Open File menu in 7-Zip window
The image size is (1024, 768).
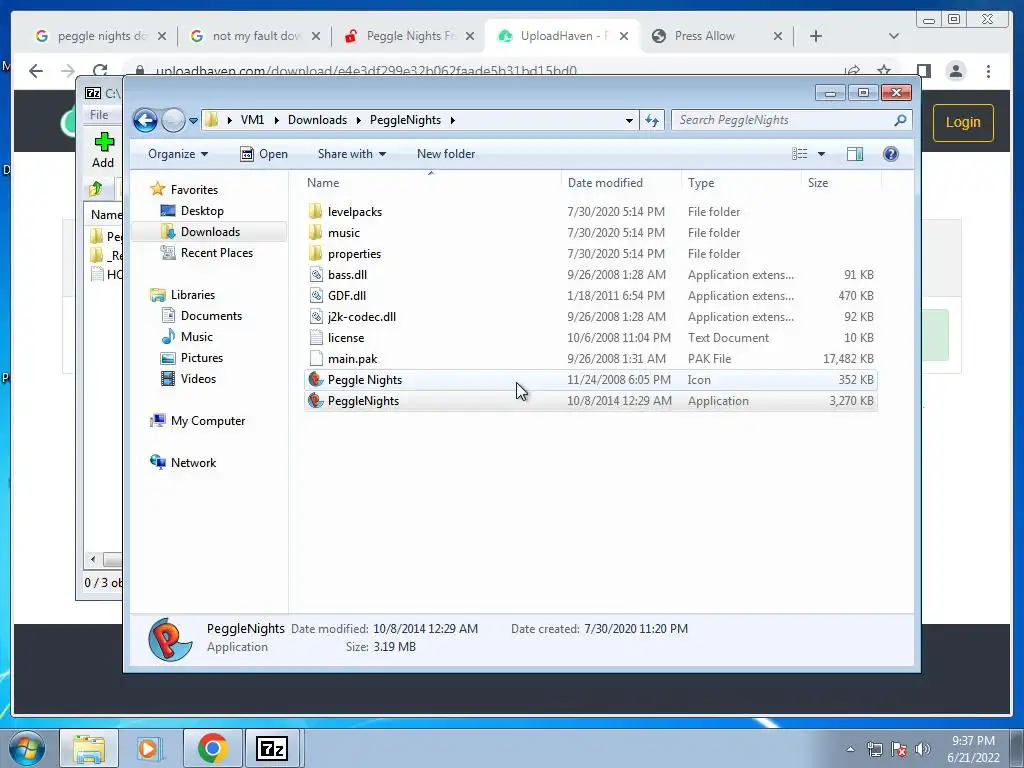pos(99,115)
